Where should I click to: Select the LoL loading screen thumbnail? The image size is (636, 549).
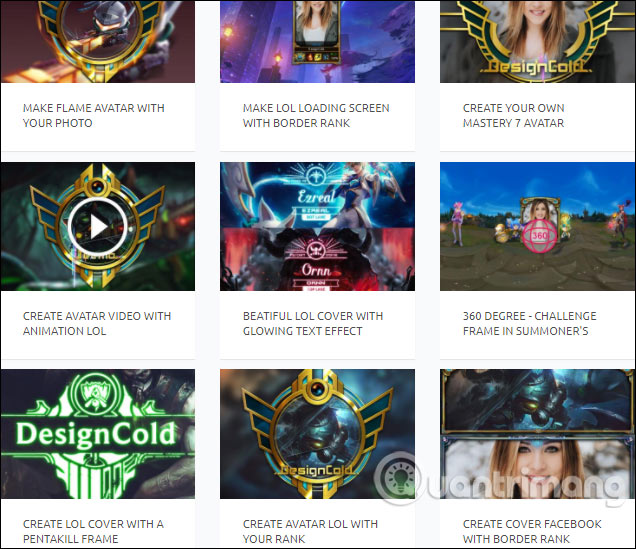click(x=317, y=41)
